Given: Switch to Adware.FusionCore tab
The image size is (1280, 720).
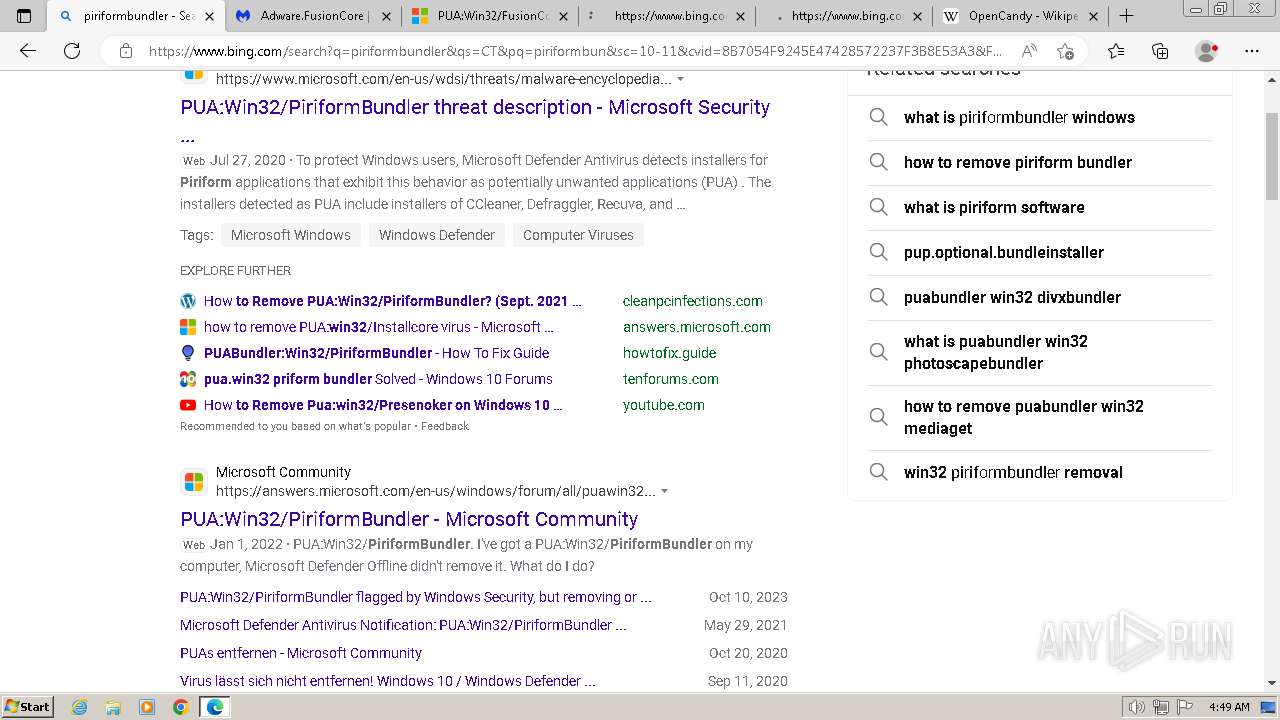Looking at the screenshot, I should coord(313,16).
